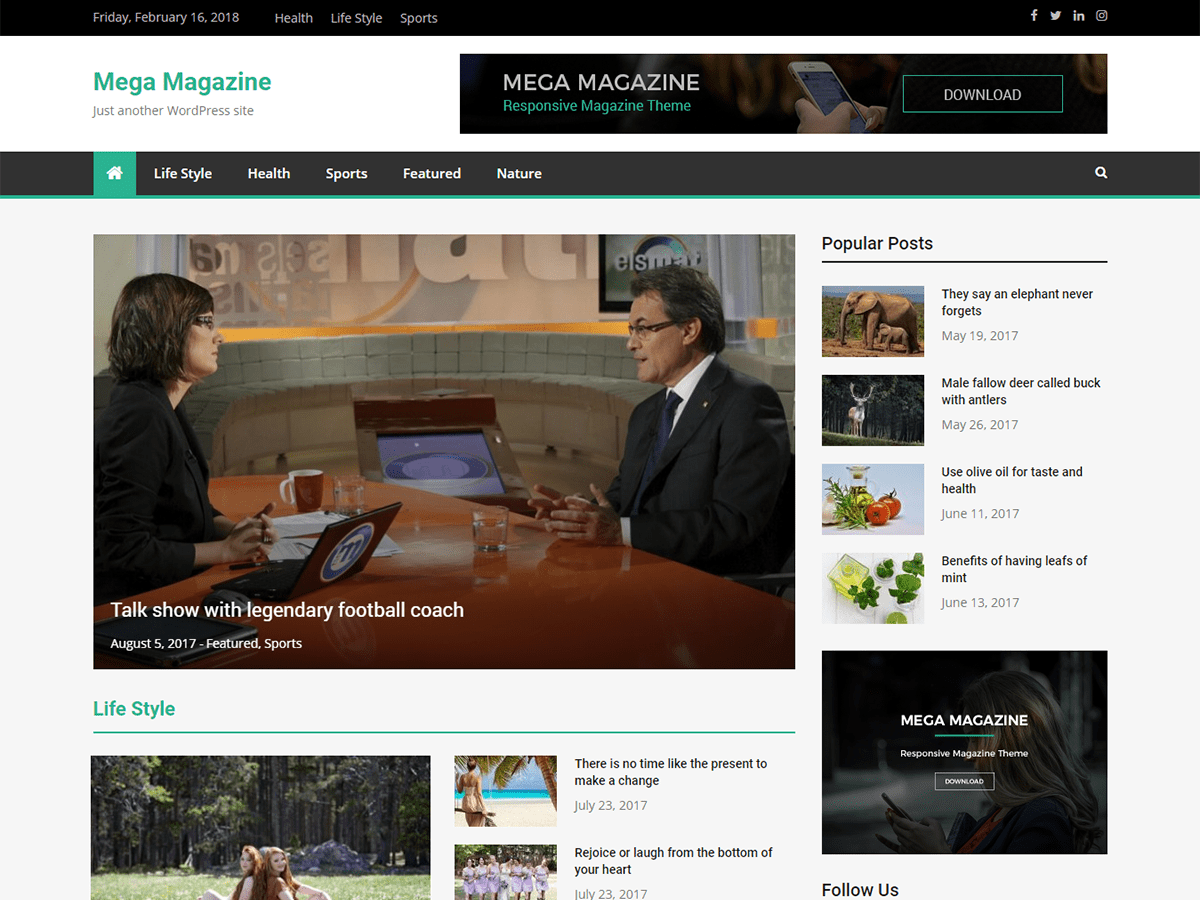
Task: Select Life Style in main navigation
Action: coord(183,173)
